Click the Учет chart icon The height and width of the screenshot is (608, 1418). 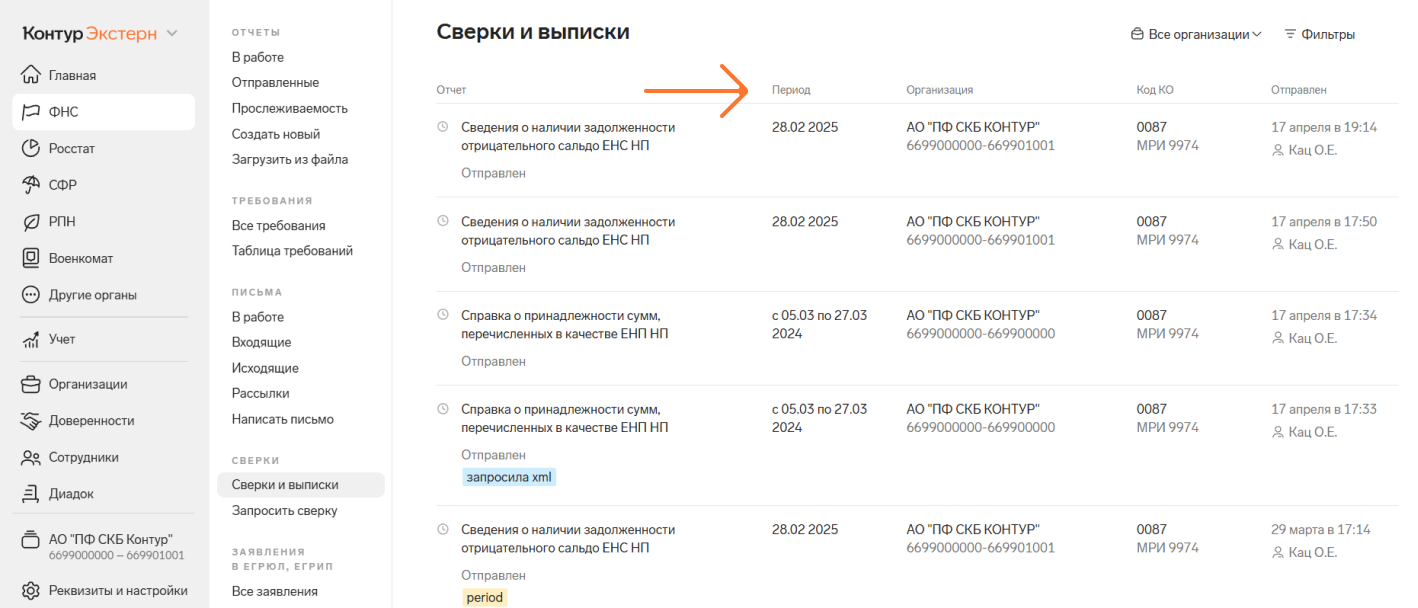coord(30,340)
